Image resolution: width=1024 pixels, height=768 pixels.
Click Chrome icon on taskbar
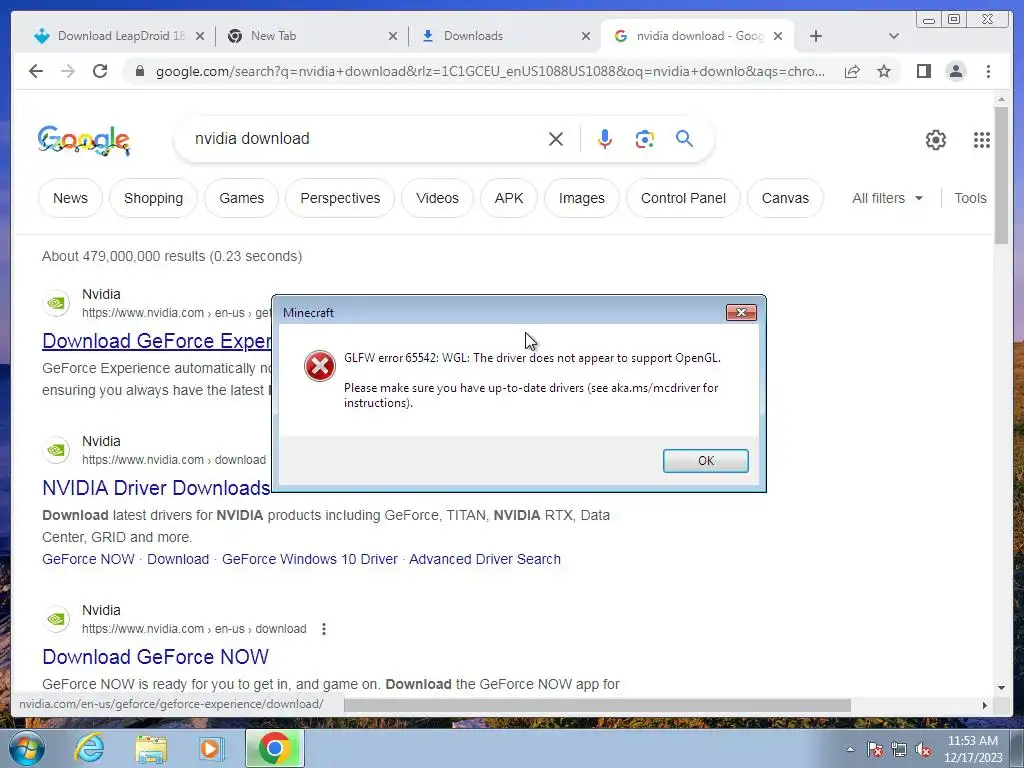coord(275,748)
